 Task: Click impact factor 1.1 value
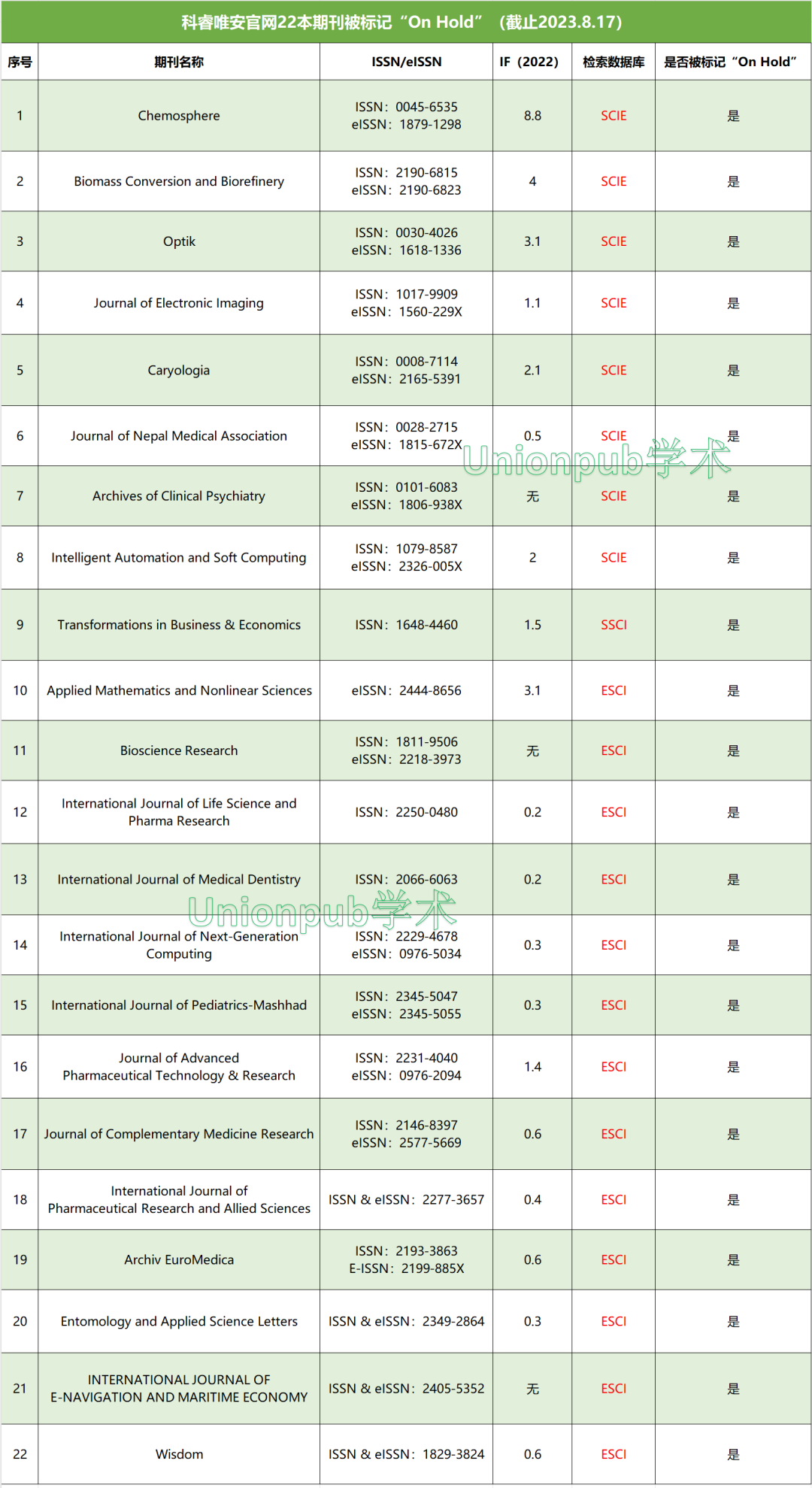point(532,303)
